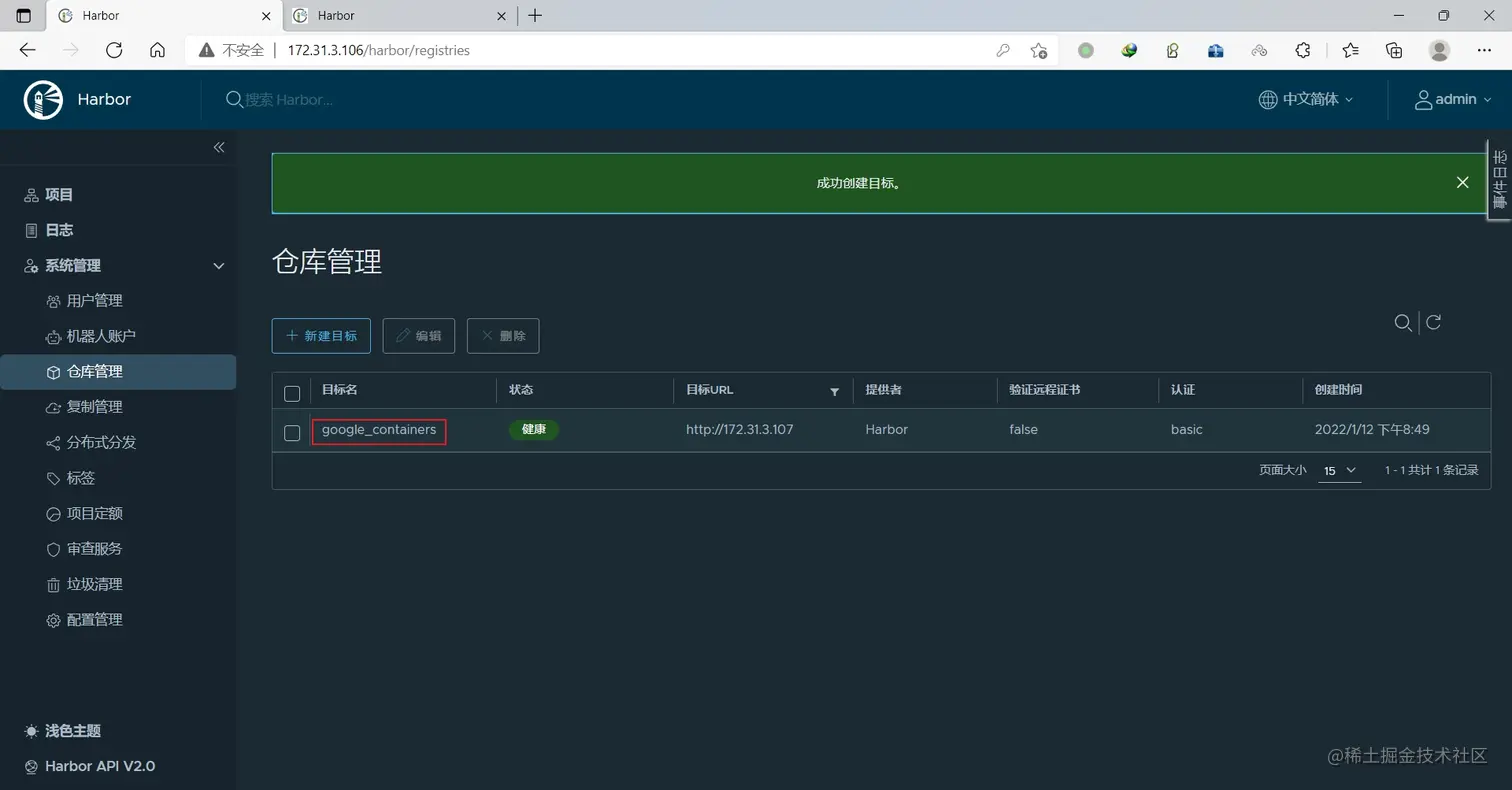Click the tab actions icon at top-left

pyautogui.click(x=24, y=16)
